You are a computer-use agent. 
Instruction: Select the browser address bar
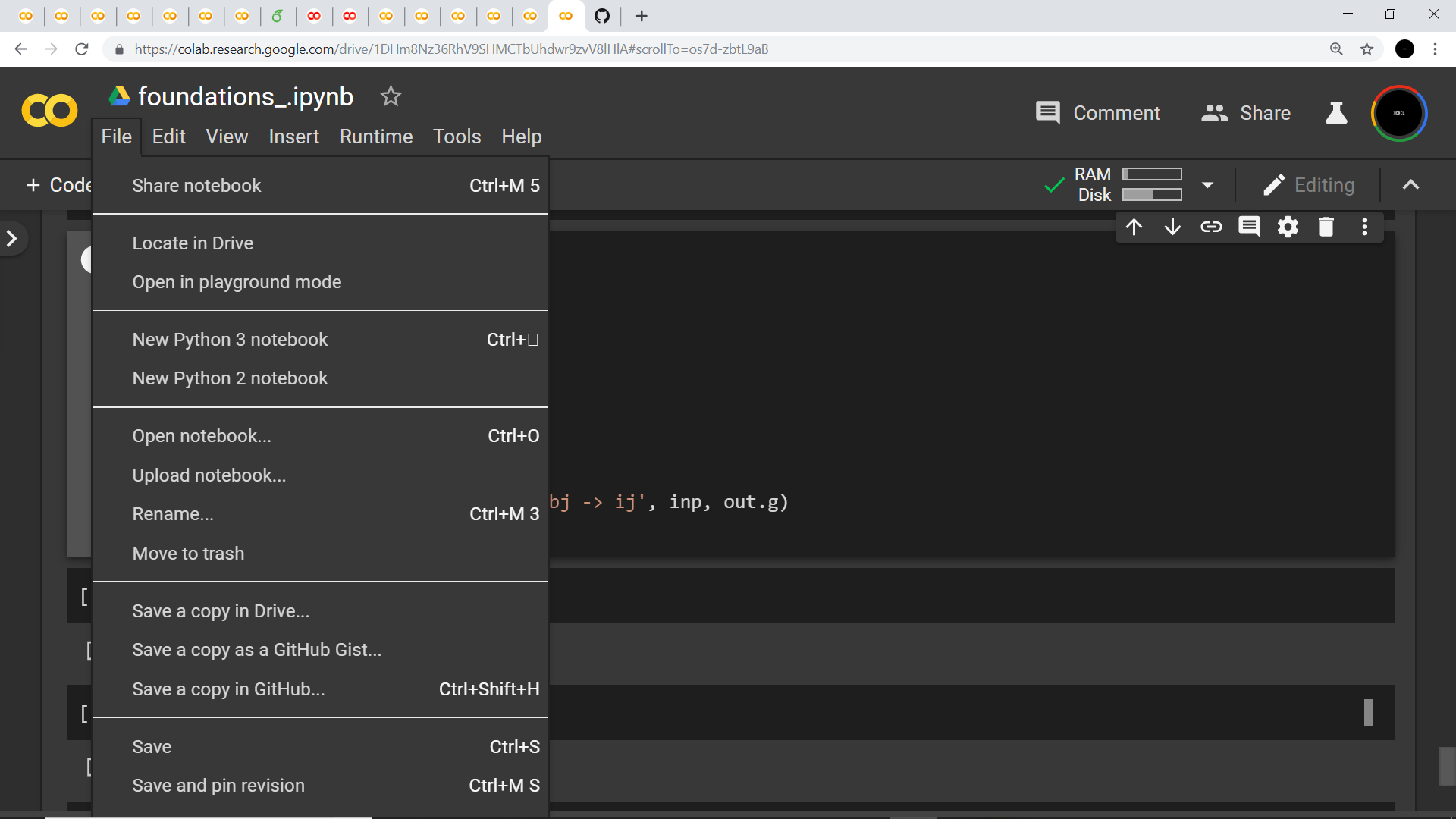455,49
